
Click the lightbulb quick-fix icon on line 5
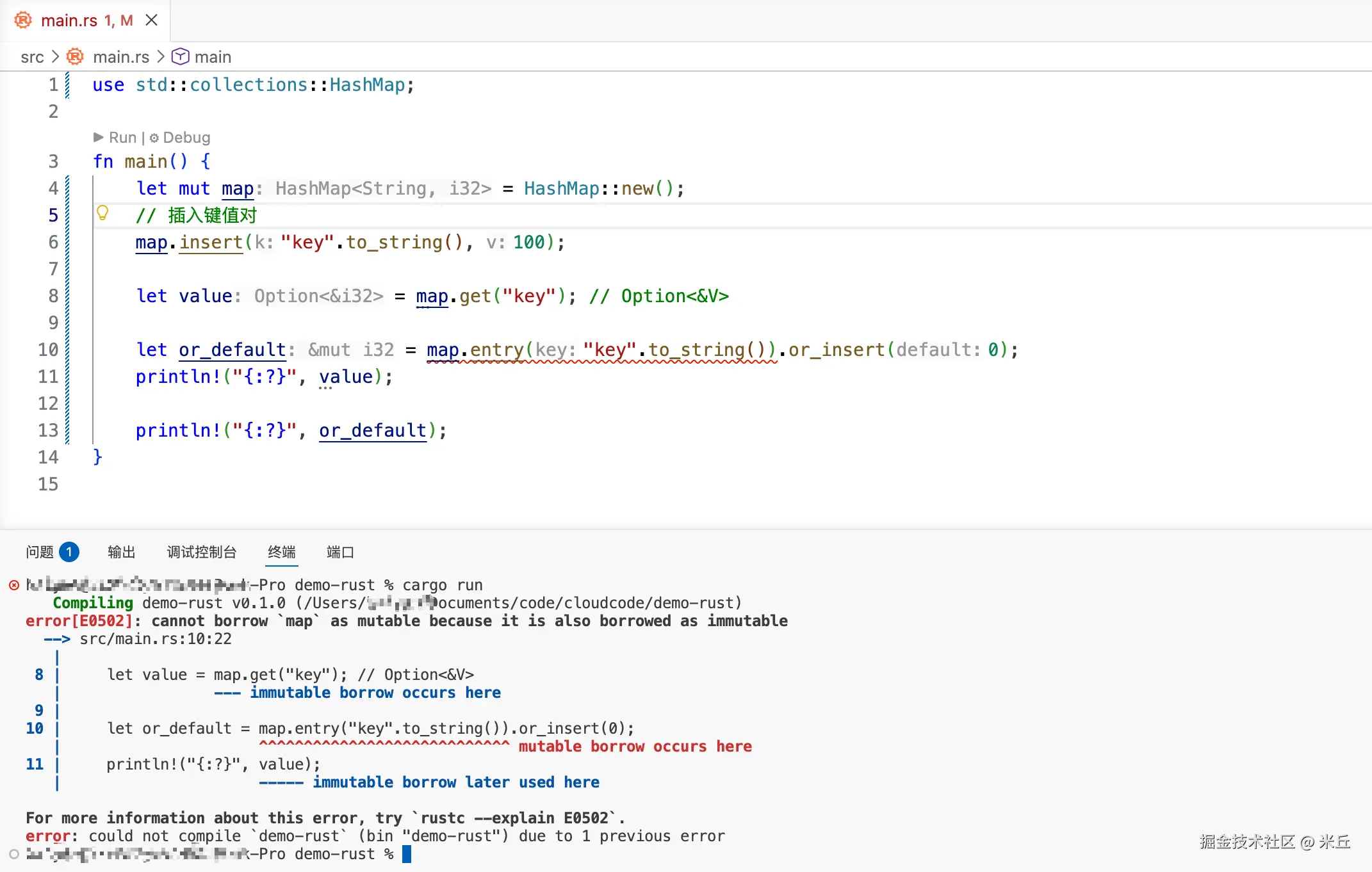click(x=102, y=213)
